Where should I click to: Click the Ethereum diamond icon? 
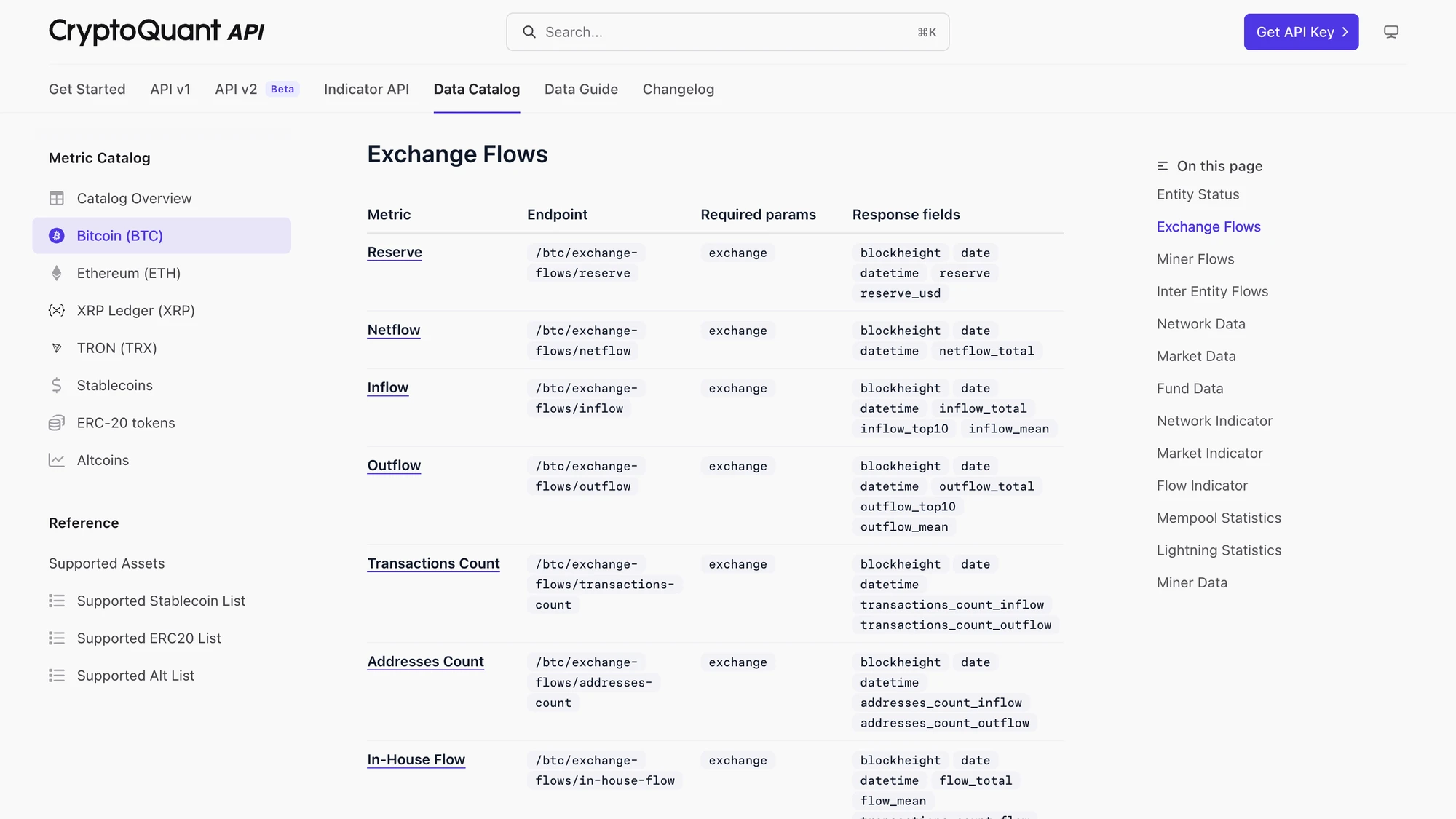point(57,273)
